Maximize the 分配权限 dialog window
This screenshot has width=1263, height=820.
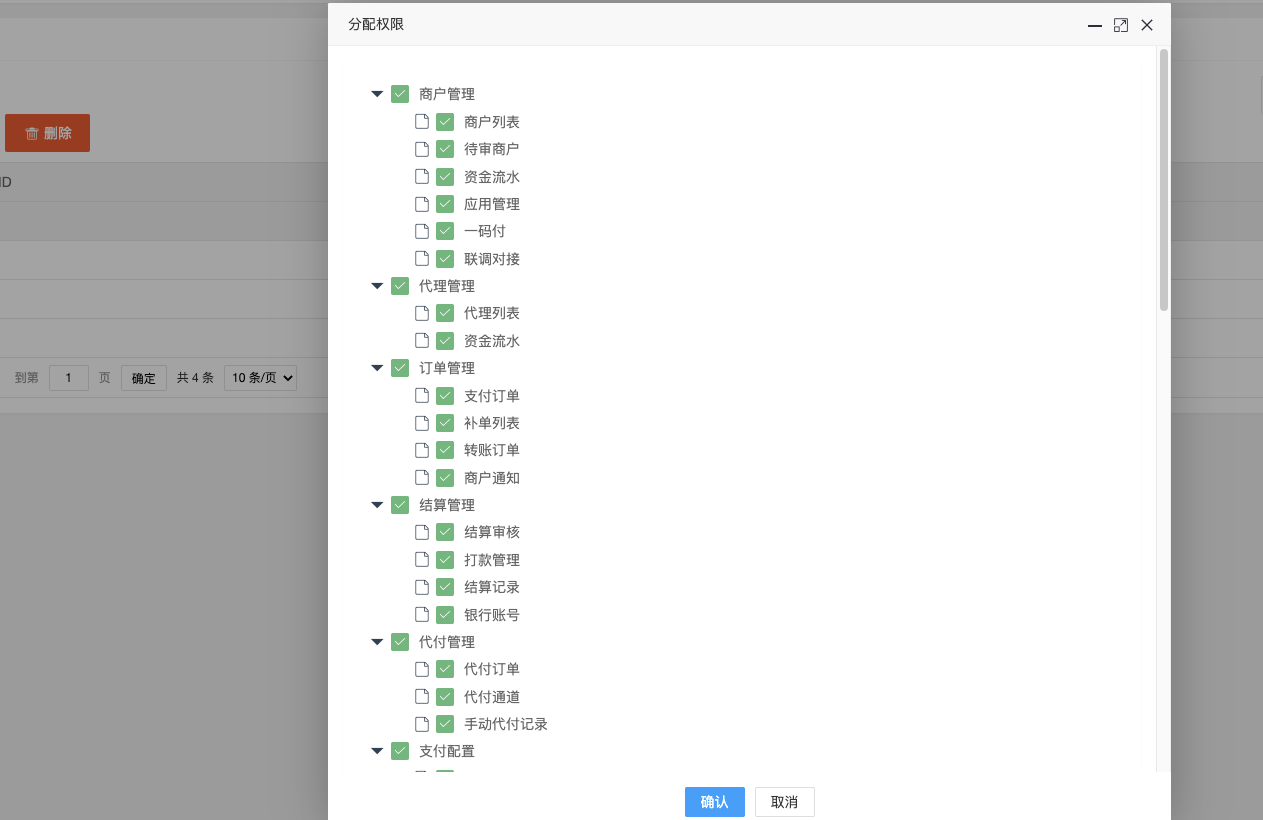(1121, 25)
